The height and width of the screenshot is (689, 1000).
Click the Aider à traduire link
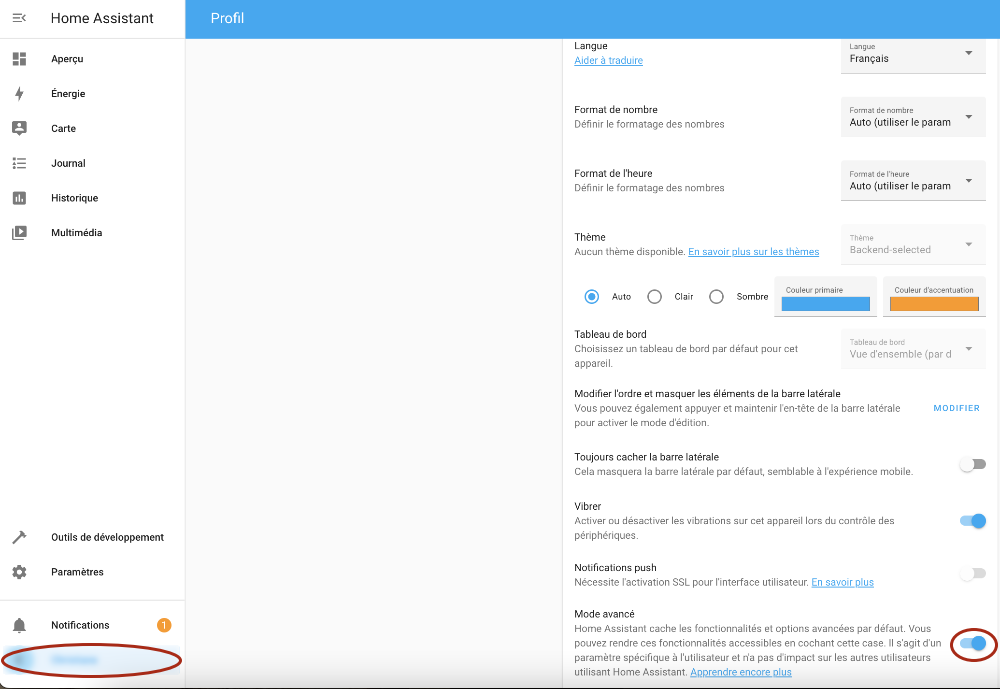click(x=608, y=61)
